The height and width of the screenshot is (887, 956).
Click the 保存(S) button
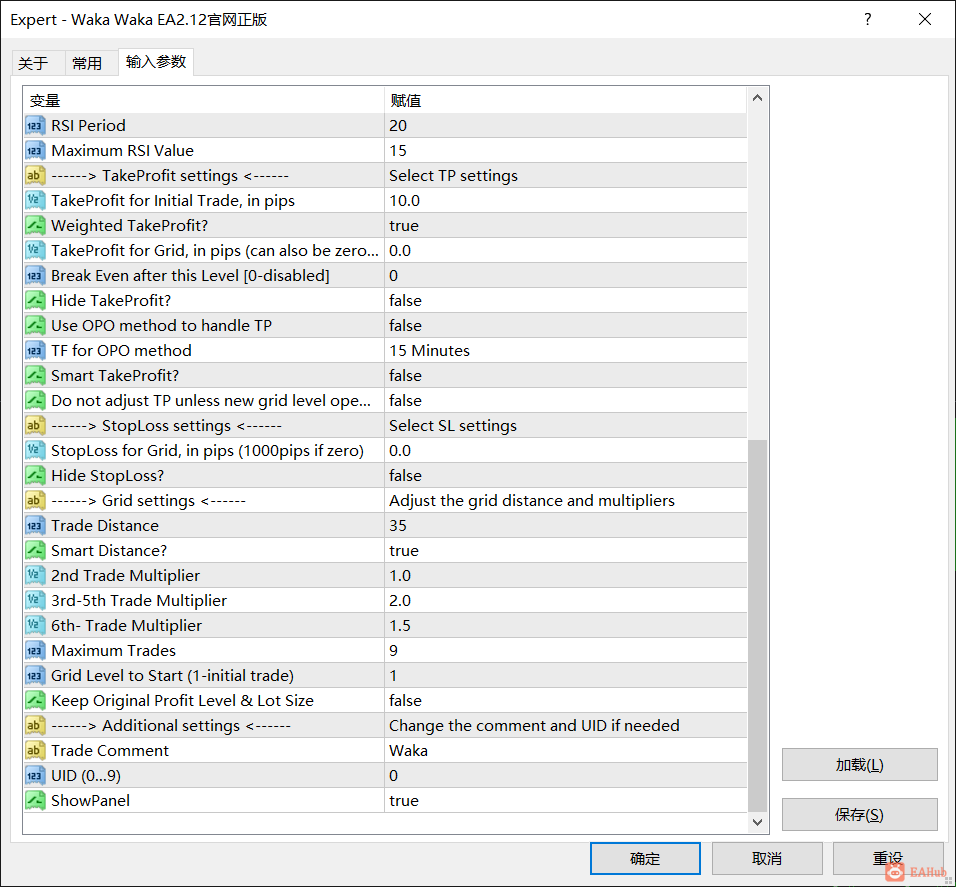pyautogui.click(x=859, y=814)
